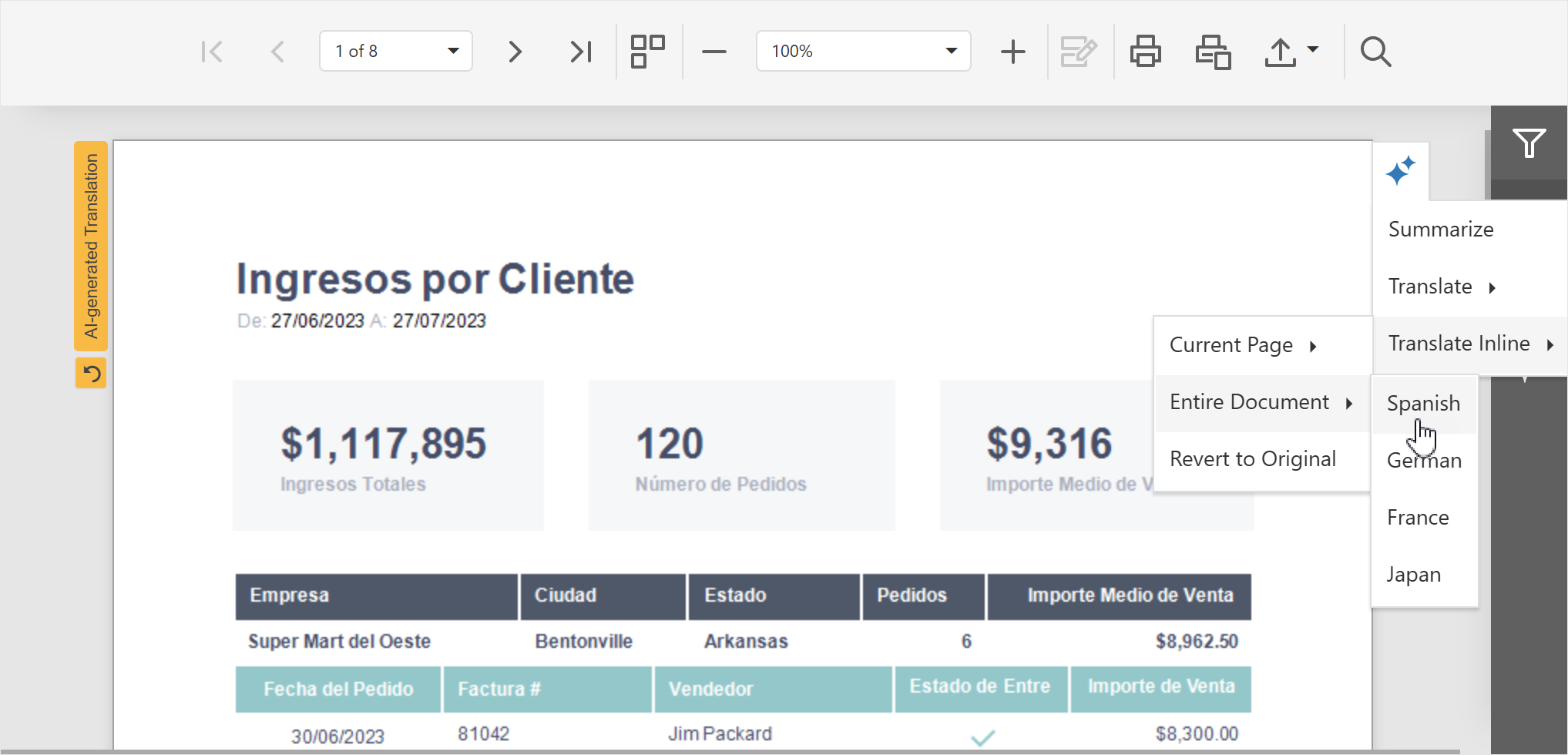Export the document
Image resolution: width=1568 pixels, height=755 pixels.
click(1279, 51)
